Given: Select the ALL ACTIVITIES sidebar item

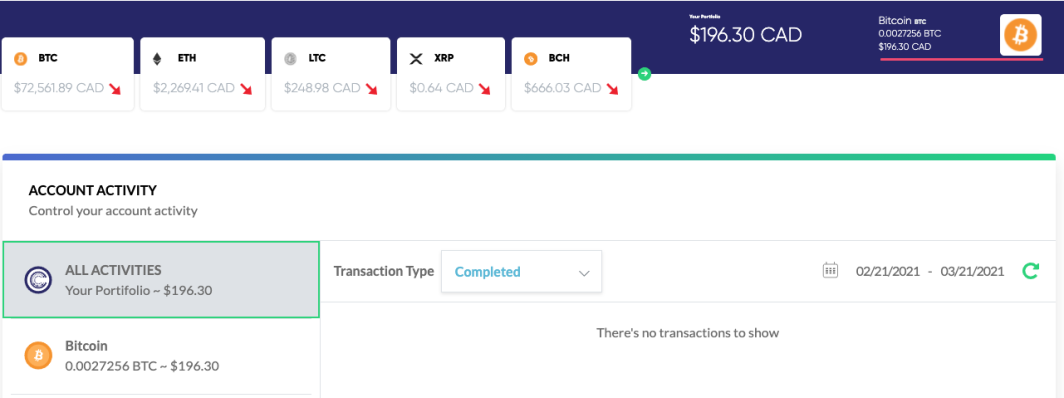Looking at the screenshot, I should coord(161,280).
